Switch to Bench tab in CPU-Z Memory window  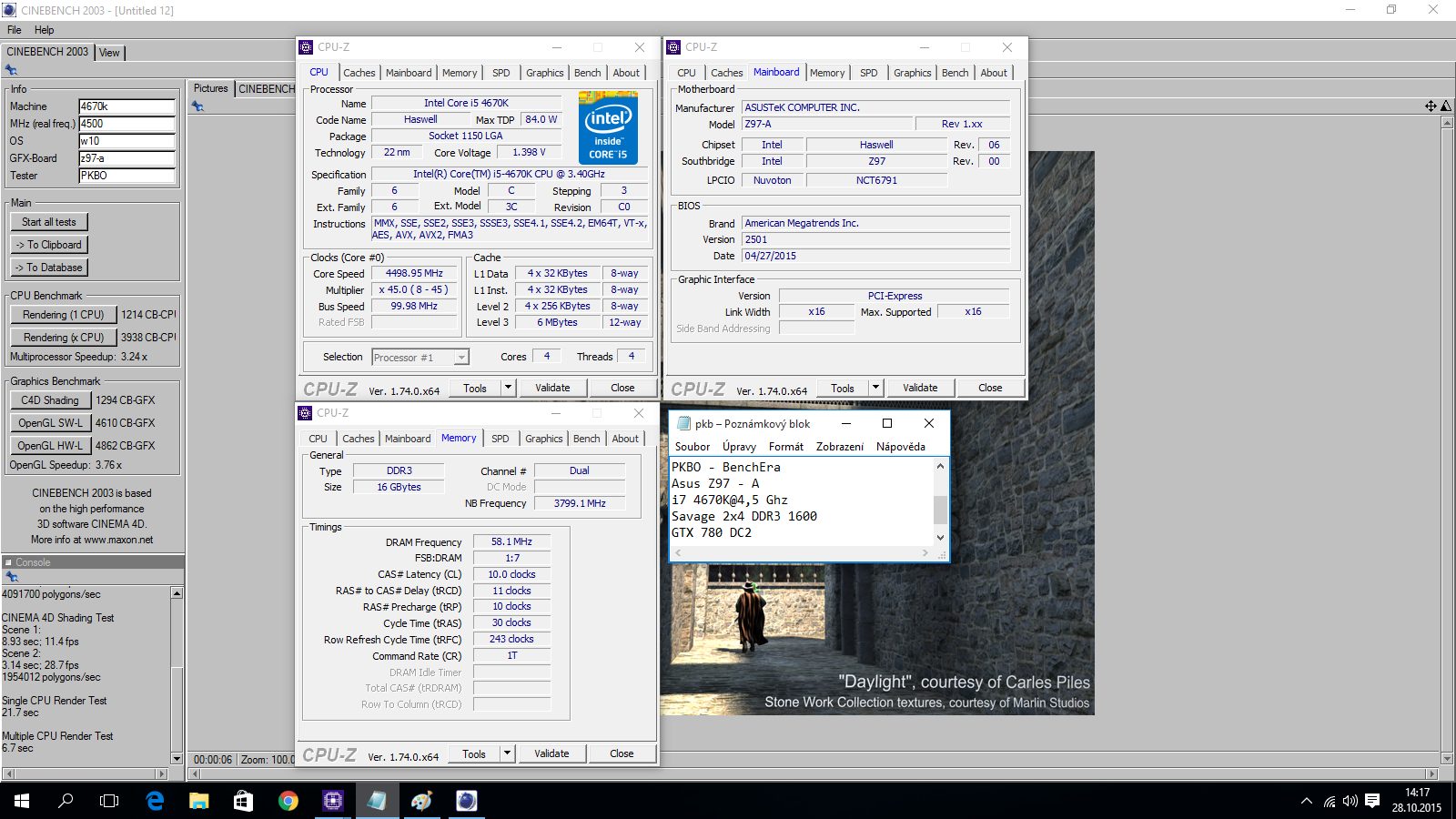[x=586, y=439]
